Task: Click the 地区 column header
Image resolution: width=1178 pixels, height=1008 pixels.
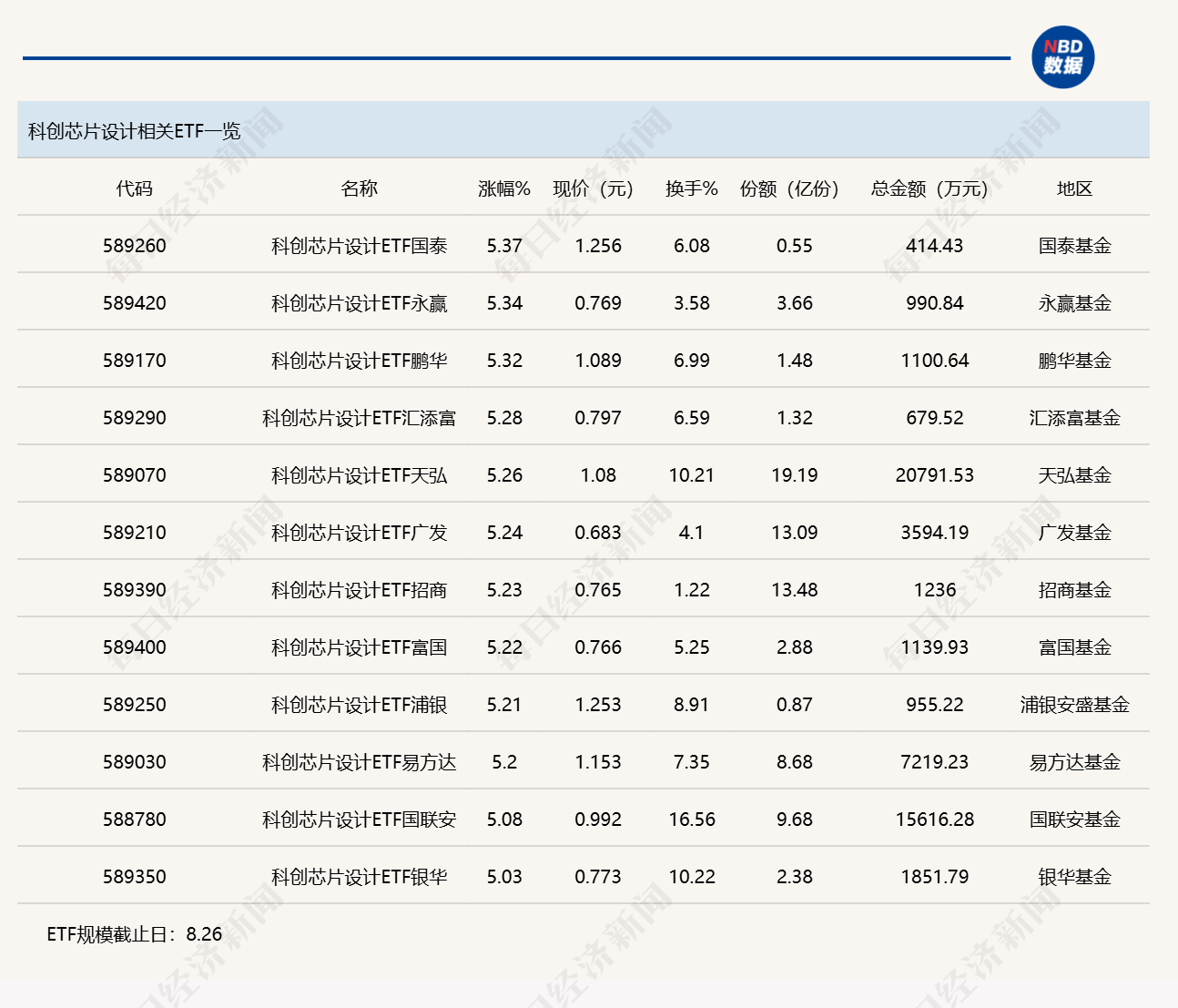Action: click(x=1074, y=188)
